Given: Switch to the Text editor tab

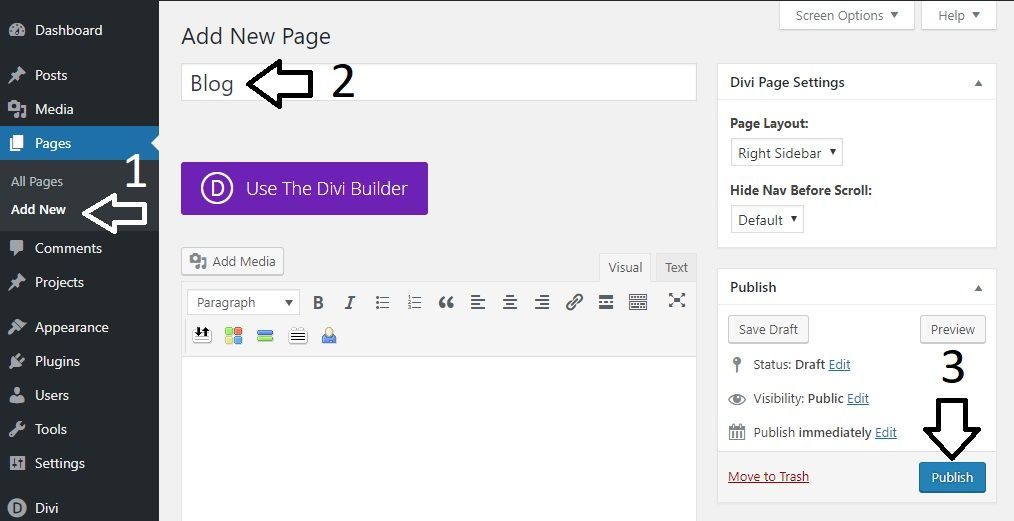Looking at the screenshot, I should (677, 267).
